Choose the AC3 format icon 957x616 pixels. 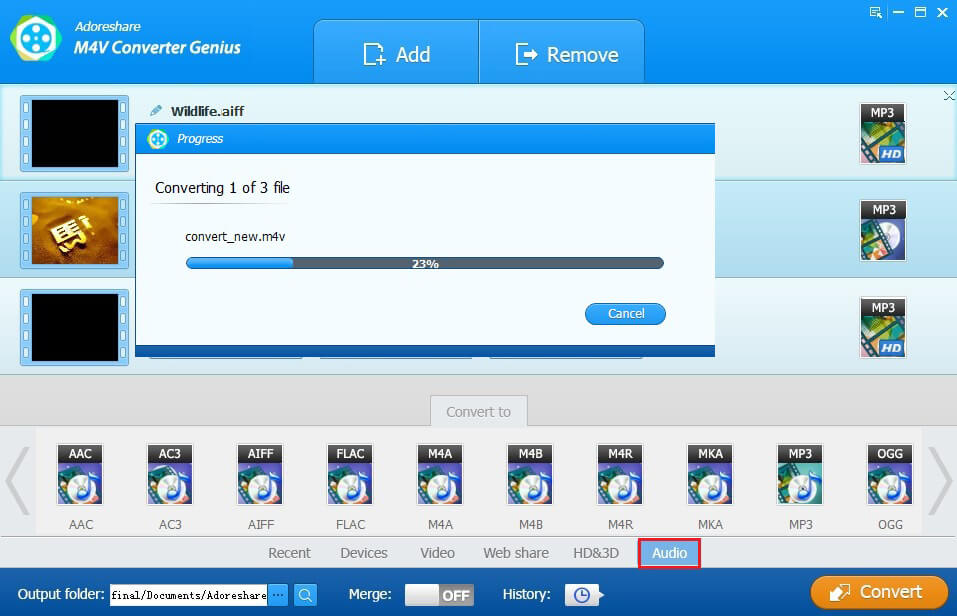pos(170,474)
